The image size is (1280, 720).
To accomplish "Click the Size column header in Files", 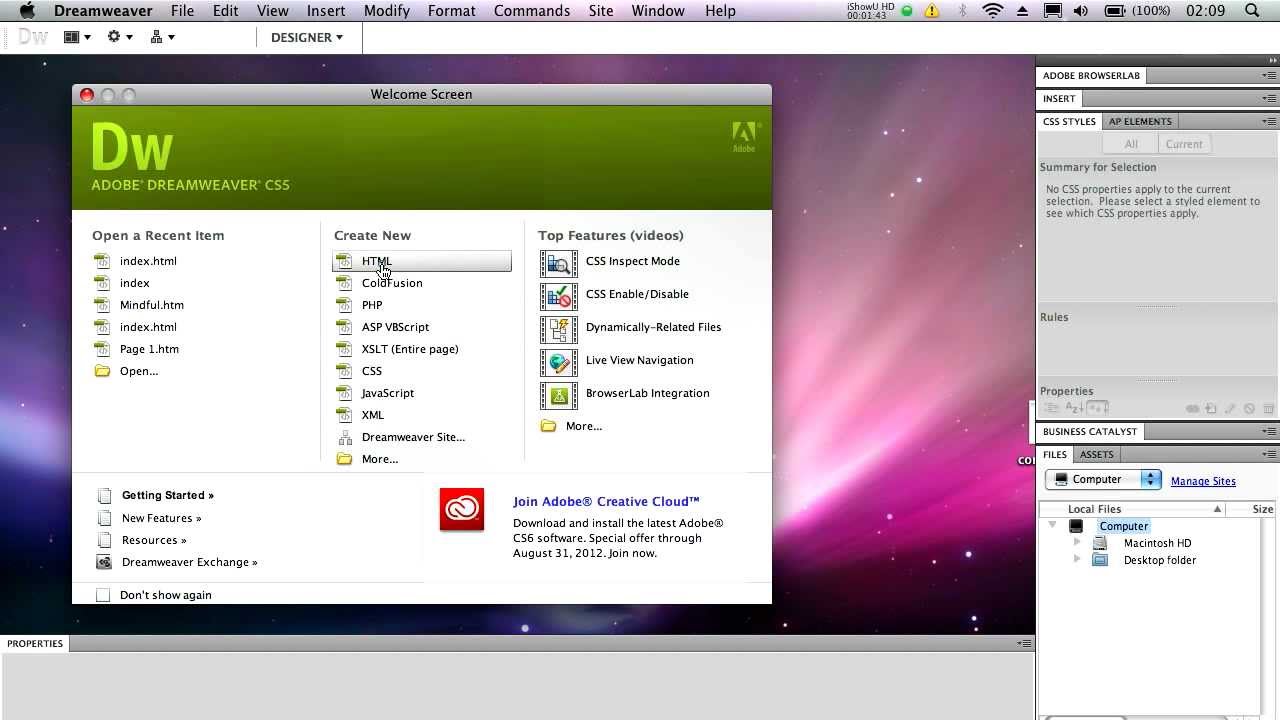I will click(x=1262, y=509).
